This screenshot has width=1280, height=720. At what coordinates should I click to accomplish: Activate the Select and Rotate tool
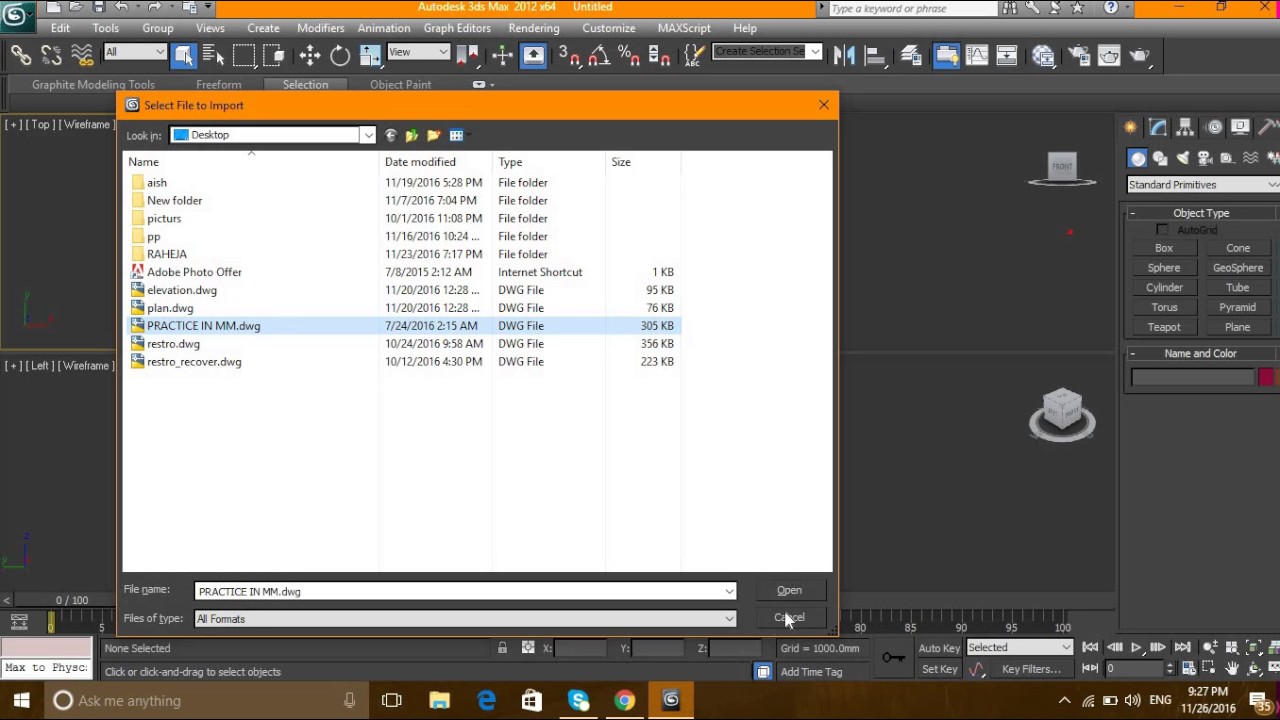tap(340, 55)
